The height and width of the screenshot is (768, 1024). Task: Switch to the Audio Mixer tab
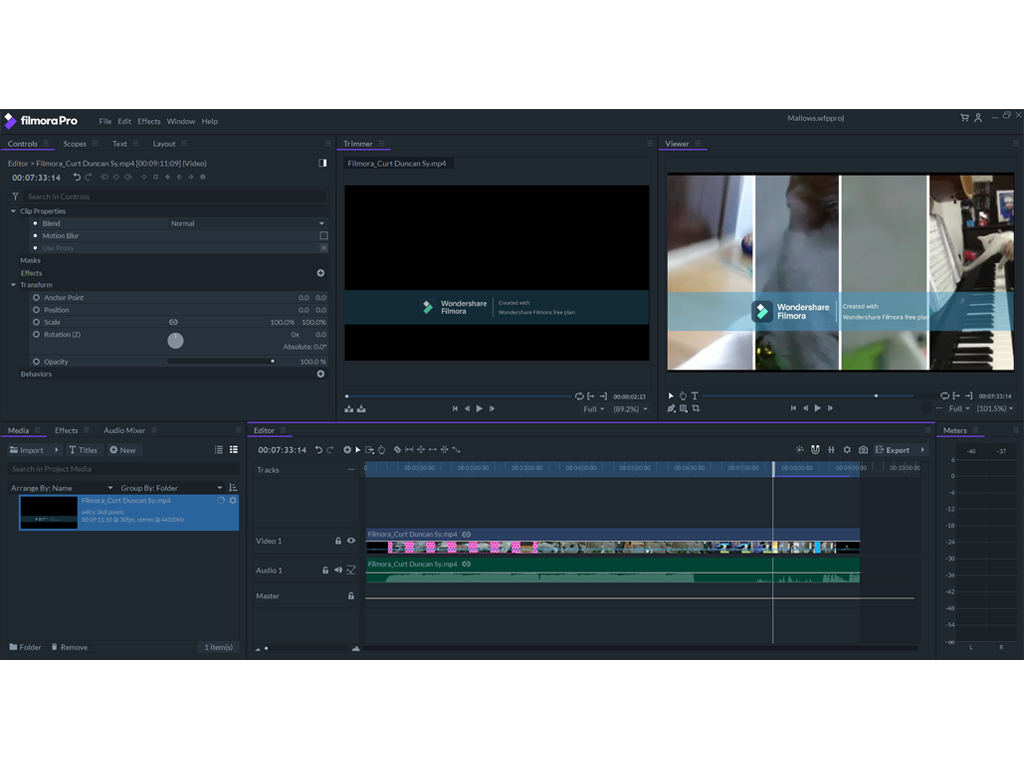tap(124, 430)
